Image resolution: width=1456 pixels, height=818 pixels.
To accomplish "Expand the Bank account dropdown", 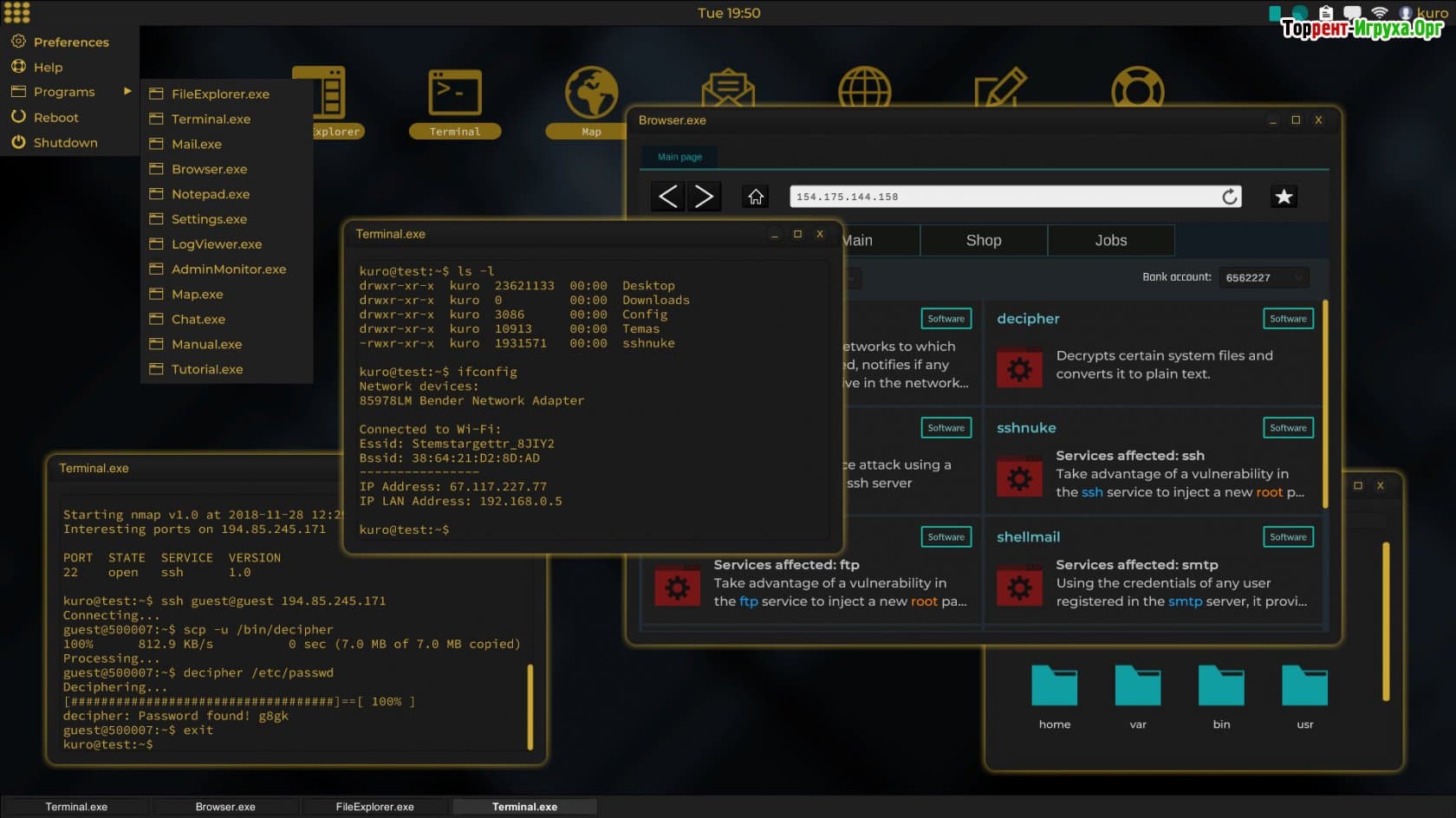I will tap(1264, 277).
